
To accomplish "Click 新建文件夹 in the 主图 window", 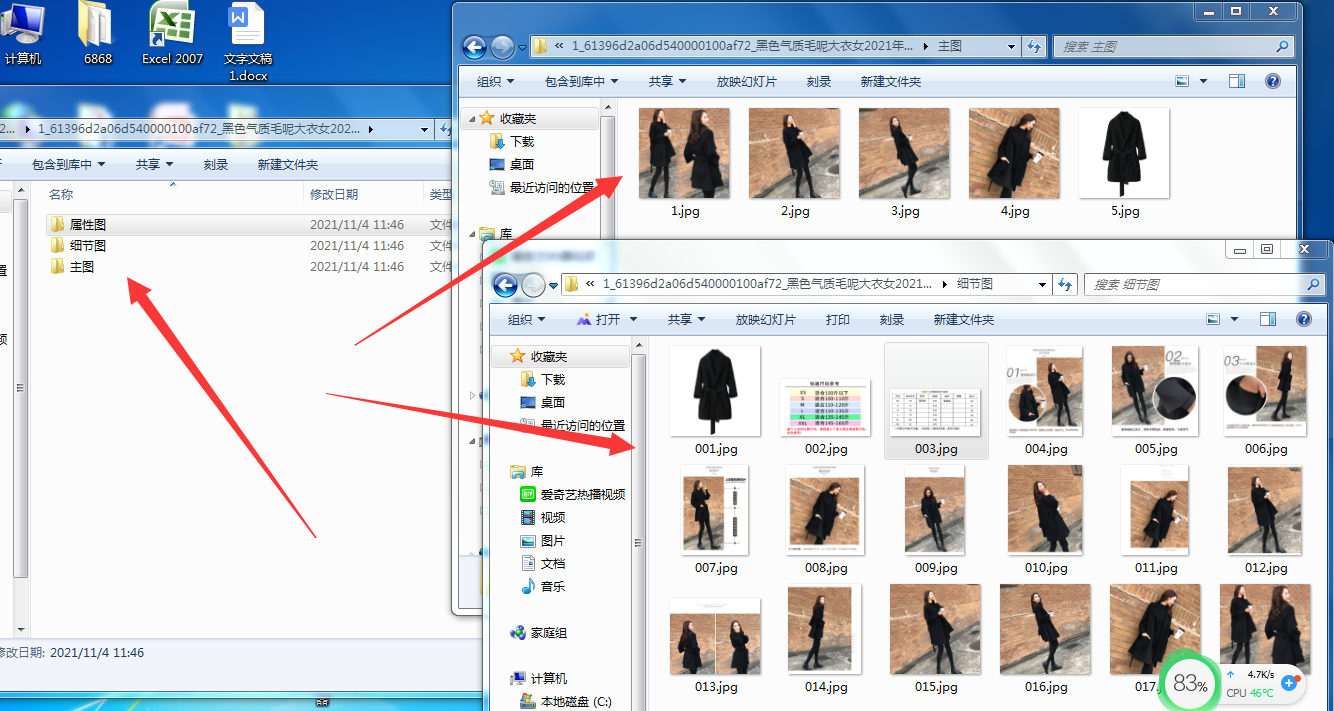I will coord(891,81).
